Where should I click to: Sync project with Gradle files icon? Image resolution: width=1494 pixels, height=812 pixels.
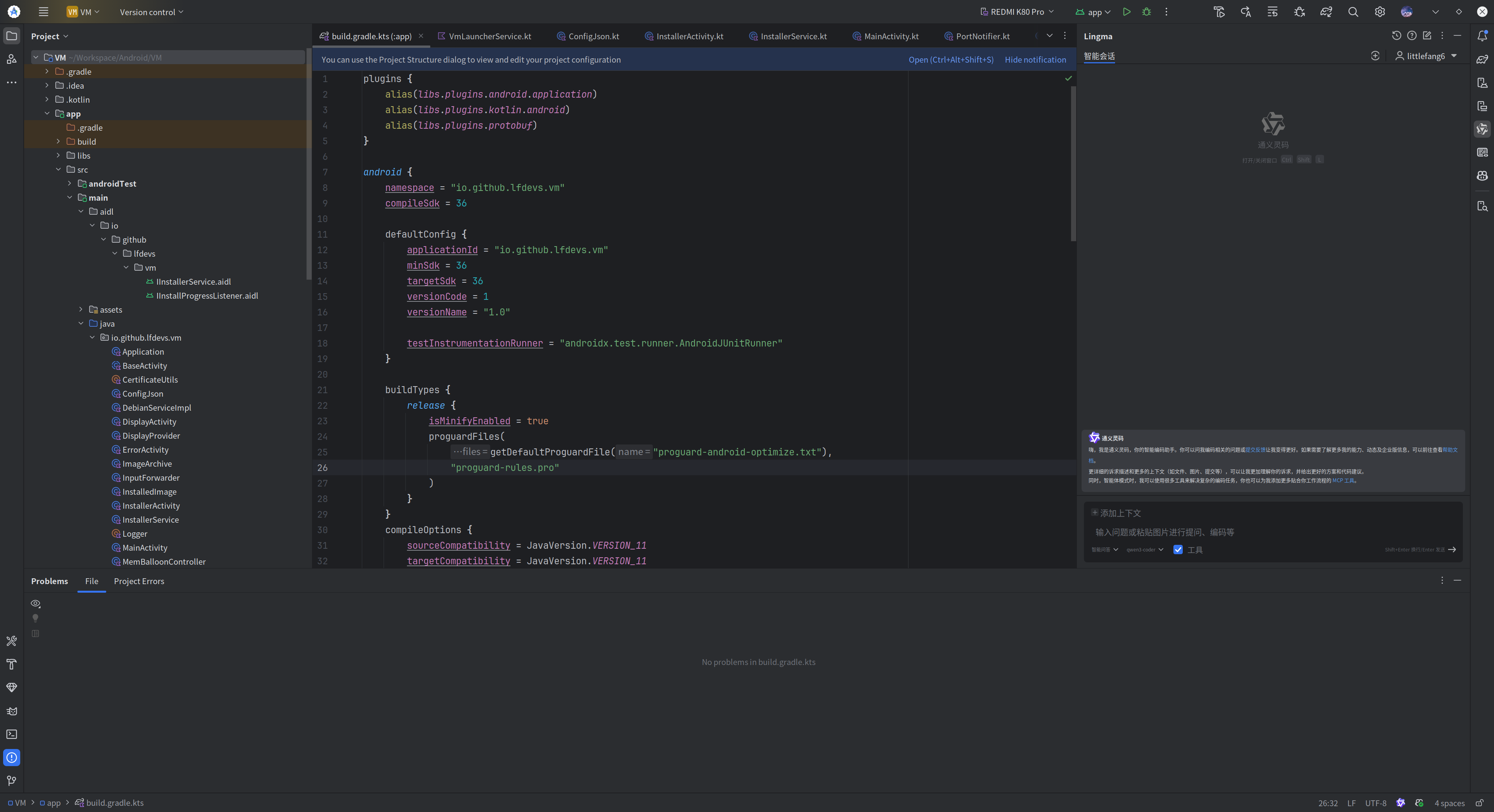coord(1326,12)
